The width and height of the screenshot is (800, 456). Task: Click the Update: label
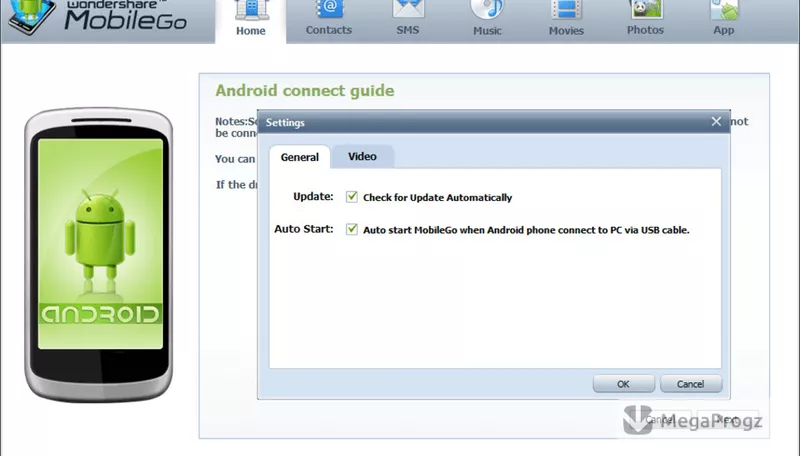(x=313, y=196)
